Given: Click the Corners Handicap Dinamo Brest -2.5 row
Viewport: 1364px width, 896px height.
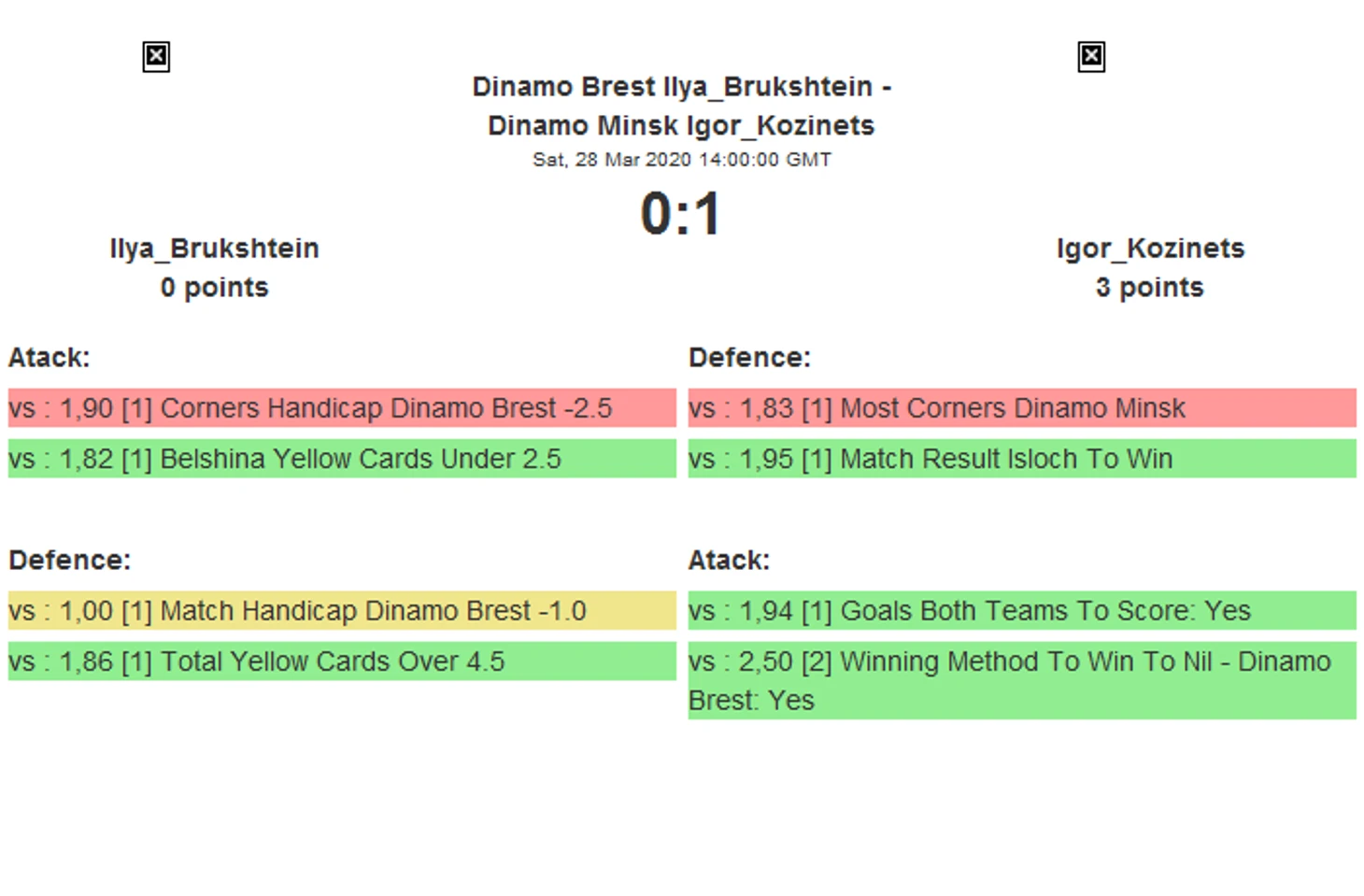Looking at the screenshot, I should [x=341, y=408].
